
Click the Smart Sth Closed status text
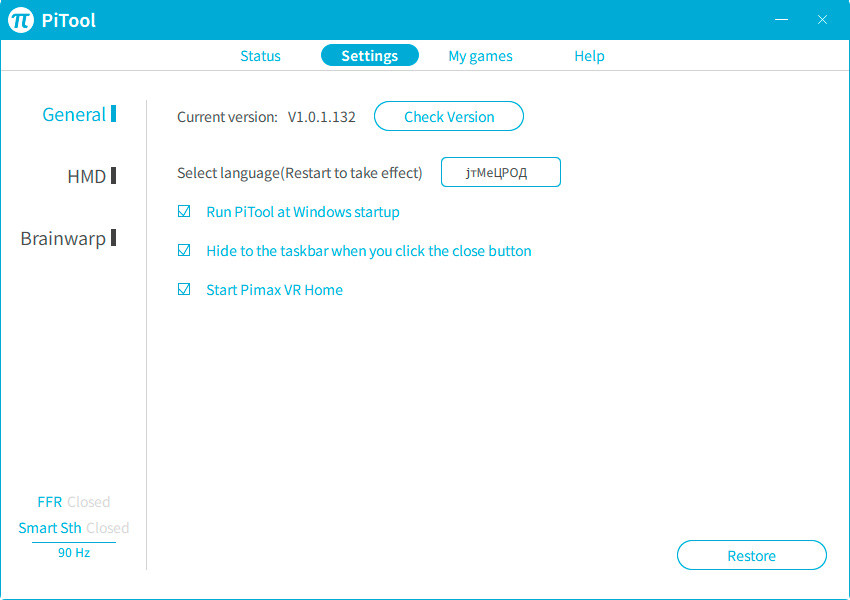click(x=74, y=528)
